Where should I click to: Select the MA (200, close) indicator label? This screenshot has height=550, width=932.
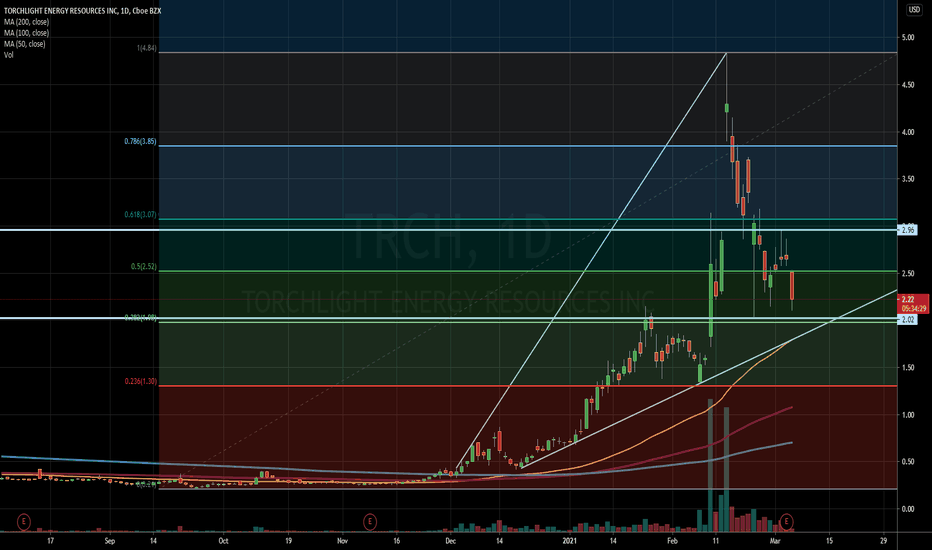point(26,22)
